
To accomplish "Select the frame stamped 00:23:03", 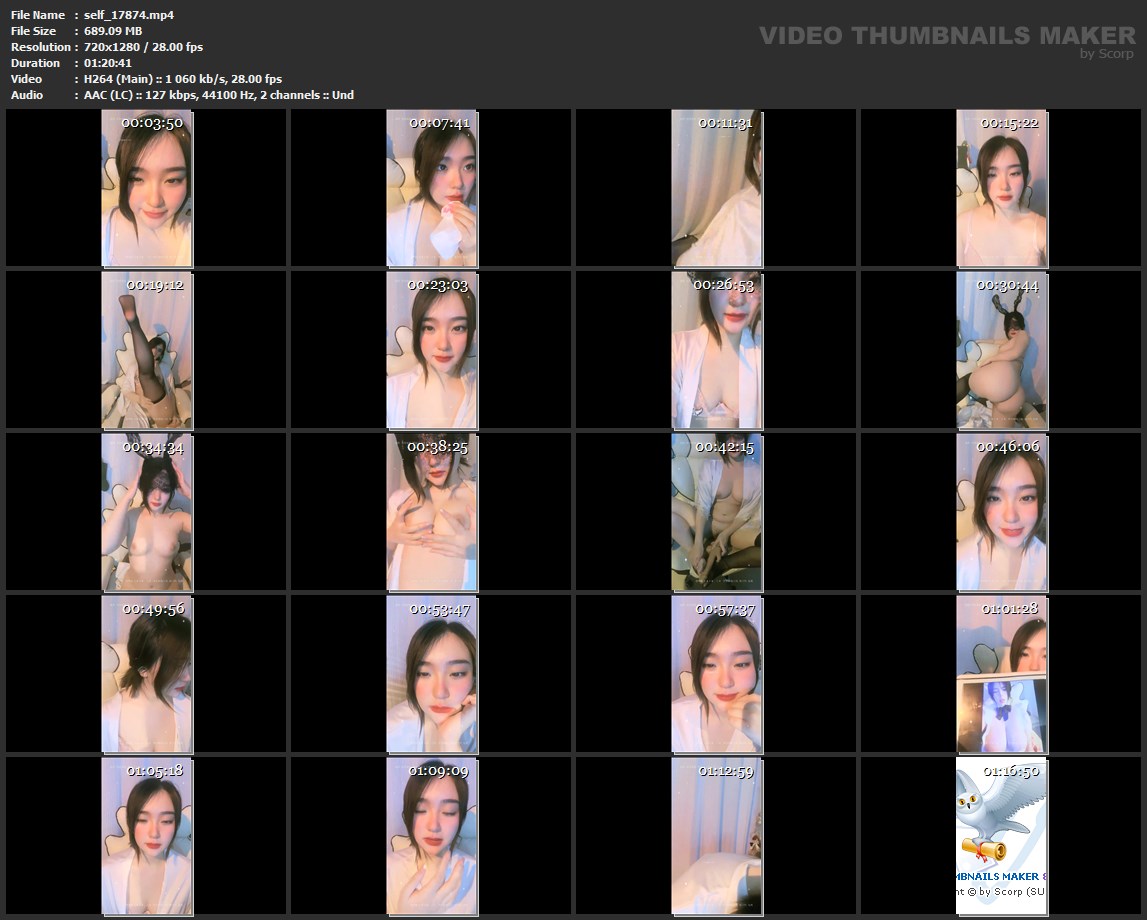I will (432, 350).
